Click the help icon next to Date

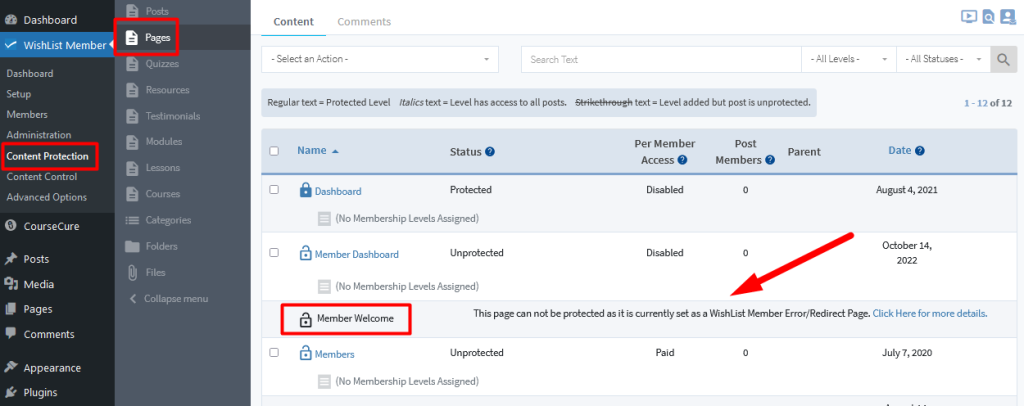(x=920, y=151)
